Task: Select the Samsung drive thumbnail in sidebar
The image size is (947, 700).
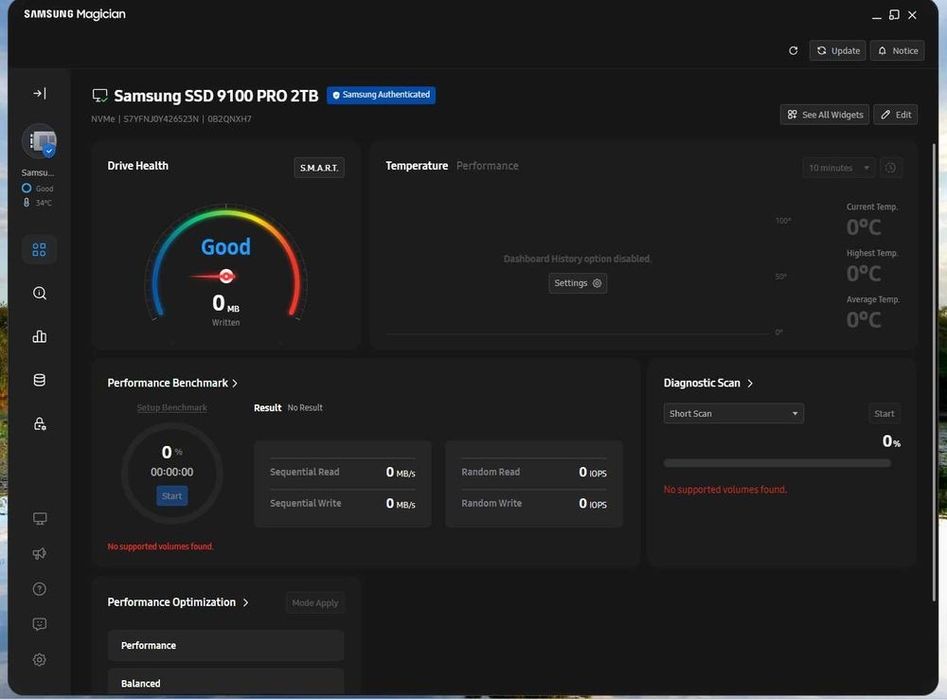Action: [40, 142]
